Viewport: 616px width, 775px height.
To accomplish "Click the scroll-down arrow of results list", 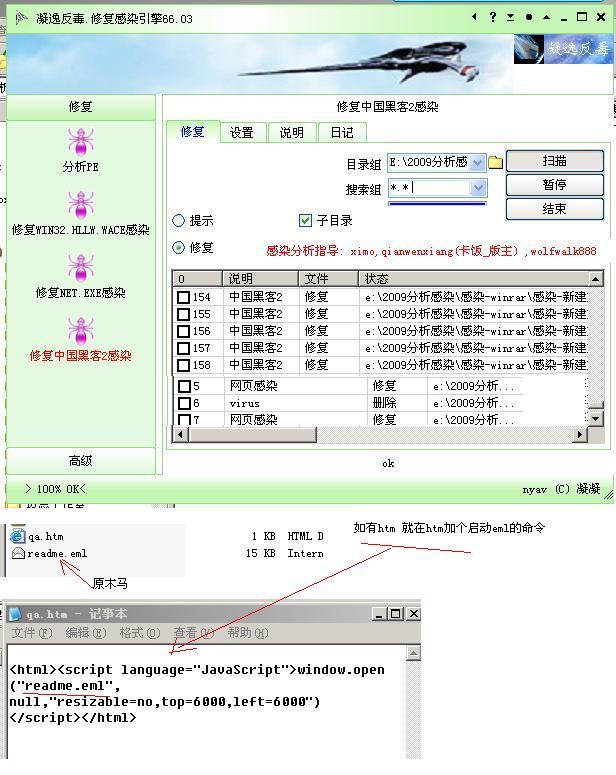I will 596,419.
